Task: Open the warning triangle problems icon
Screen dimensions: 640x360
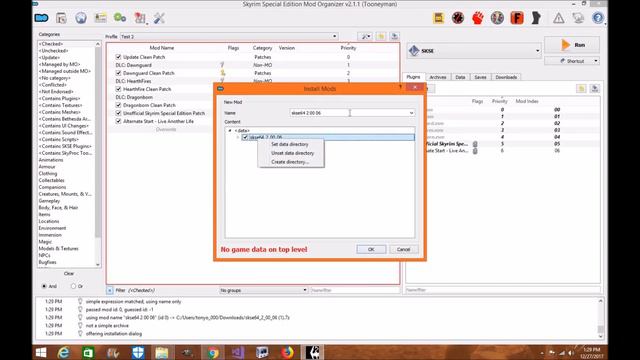Action: pyautogui.click(x=558, y=18)
